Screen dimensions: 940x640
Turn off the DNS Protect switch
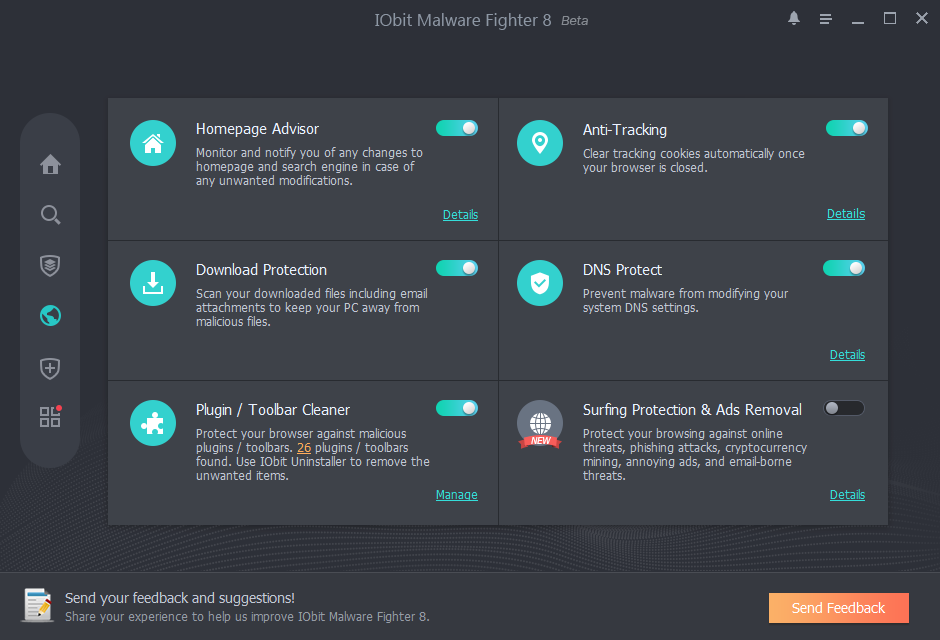844,268
